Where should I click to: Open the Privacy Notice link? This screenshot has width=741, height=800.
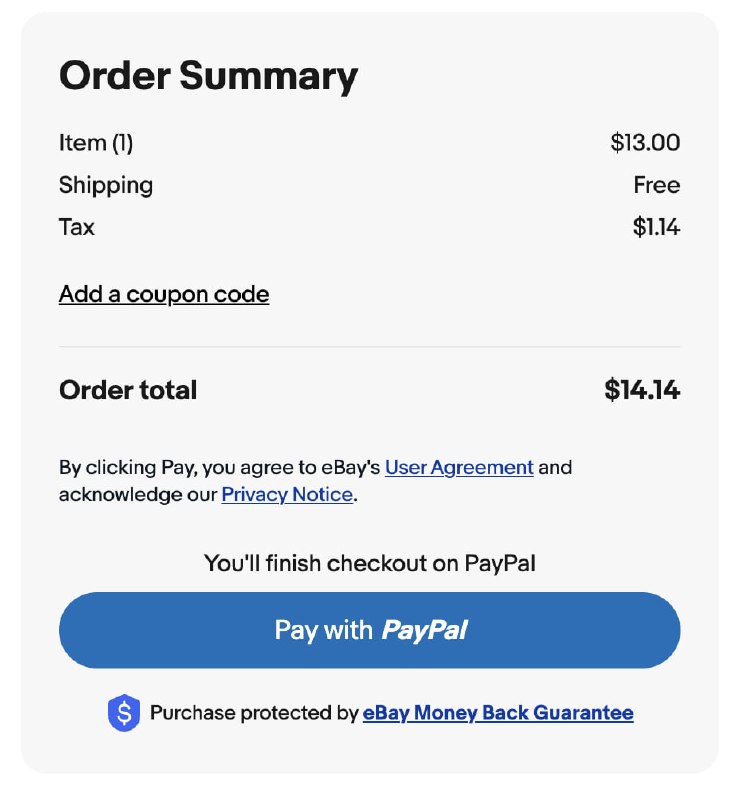click(x=287, y=494)
